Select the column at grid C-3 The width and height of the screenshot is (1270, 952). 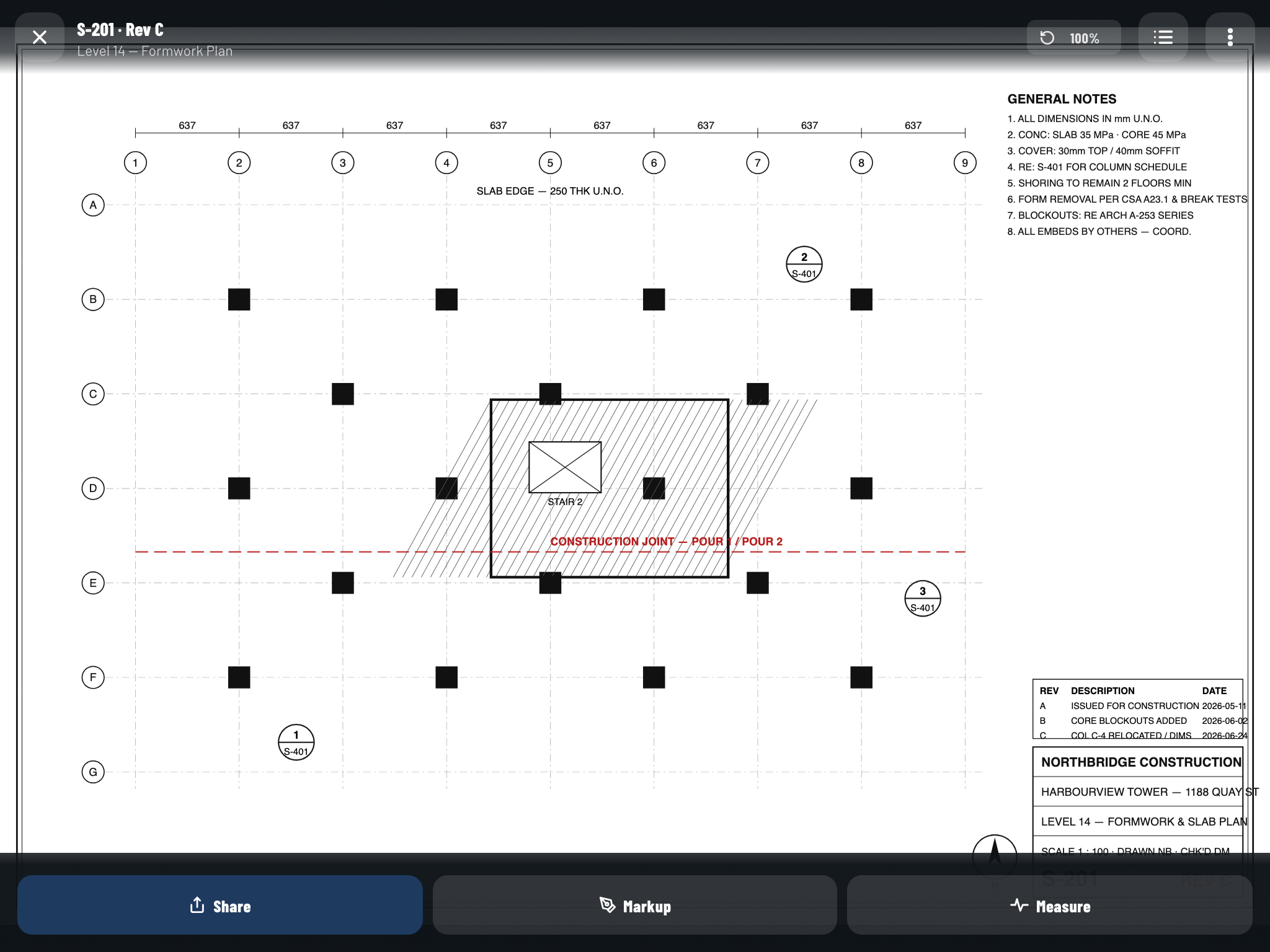[x=343, y=394]
